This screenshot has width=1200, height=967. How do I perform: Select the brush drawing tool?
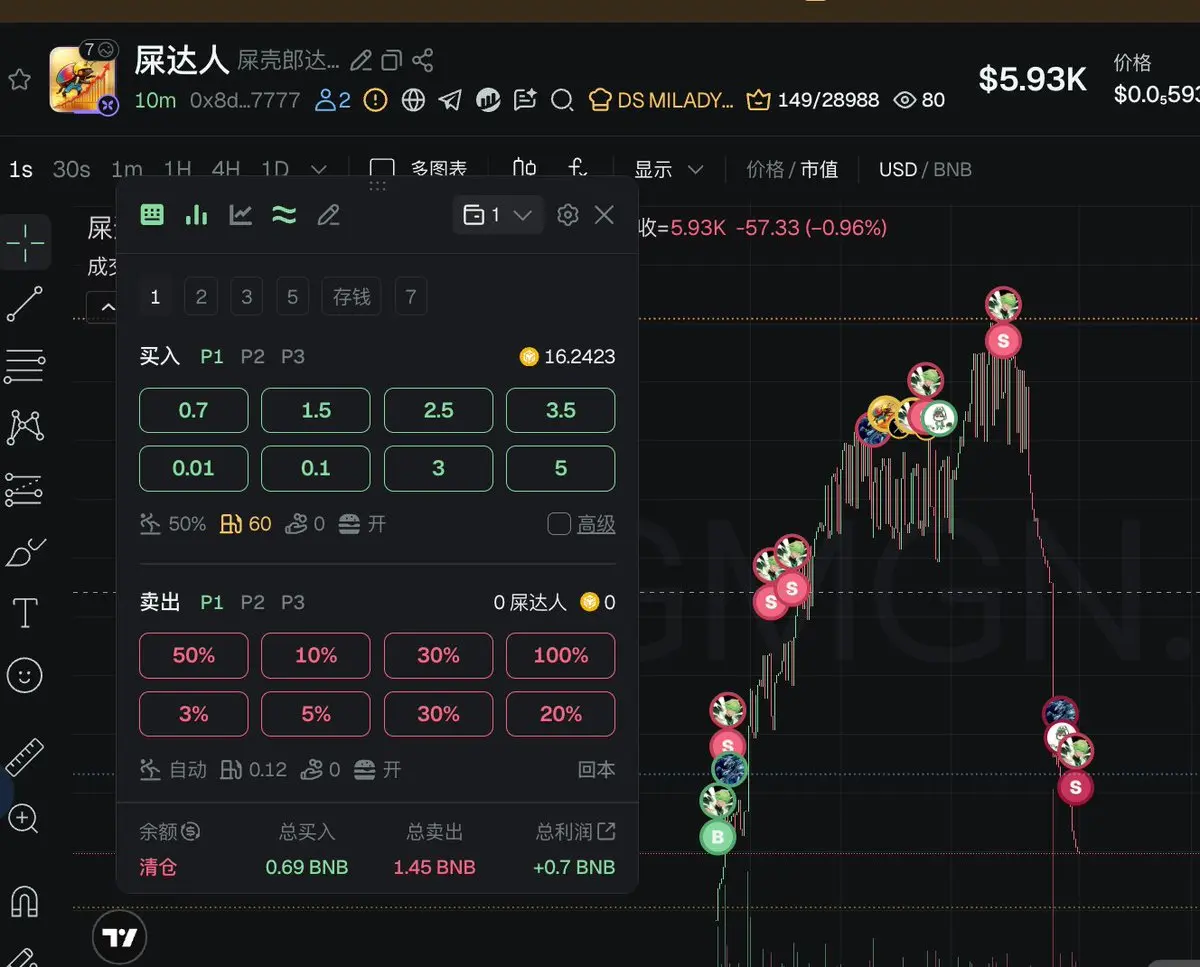point(25,552)
